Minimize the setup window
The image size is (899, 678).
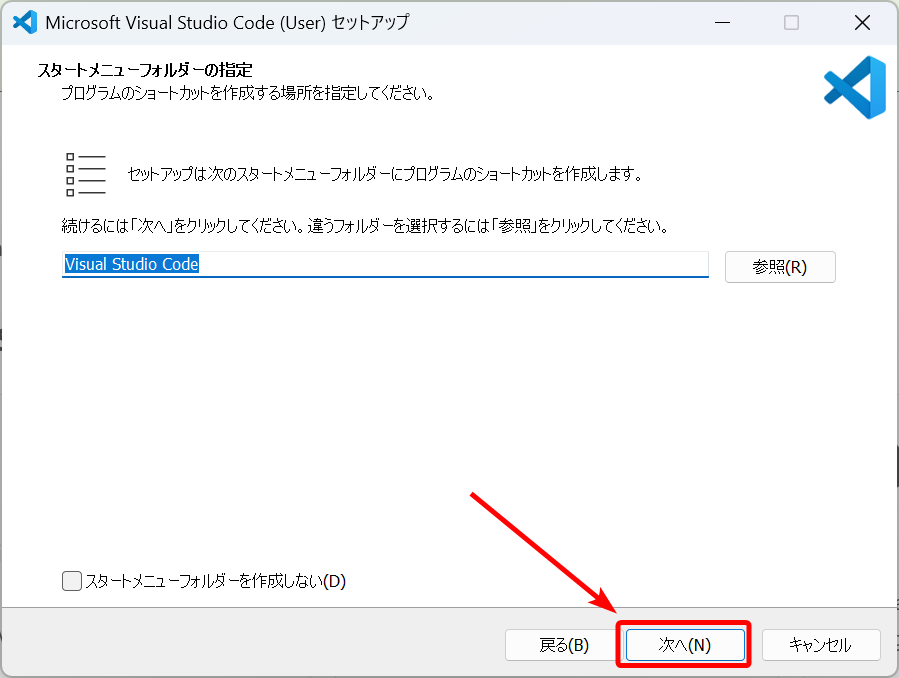pos(720,22)
